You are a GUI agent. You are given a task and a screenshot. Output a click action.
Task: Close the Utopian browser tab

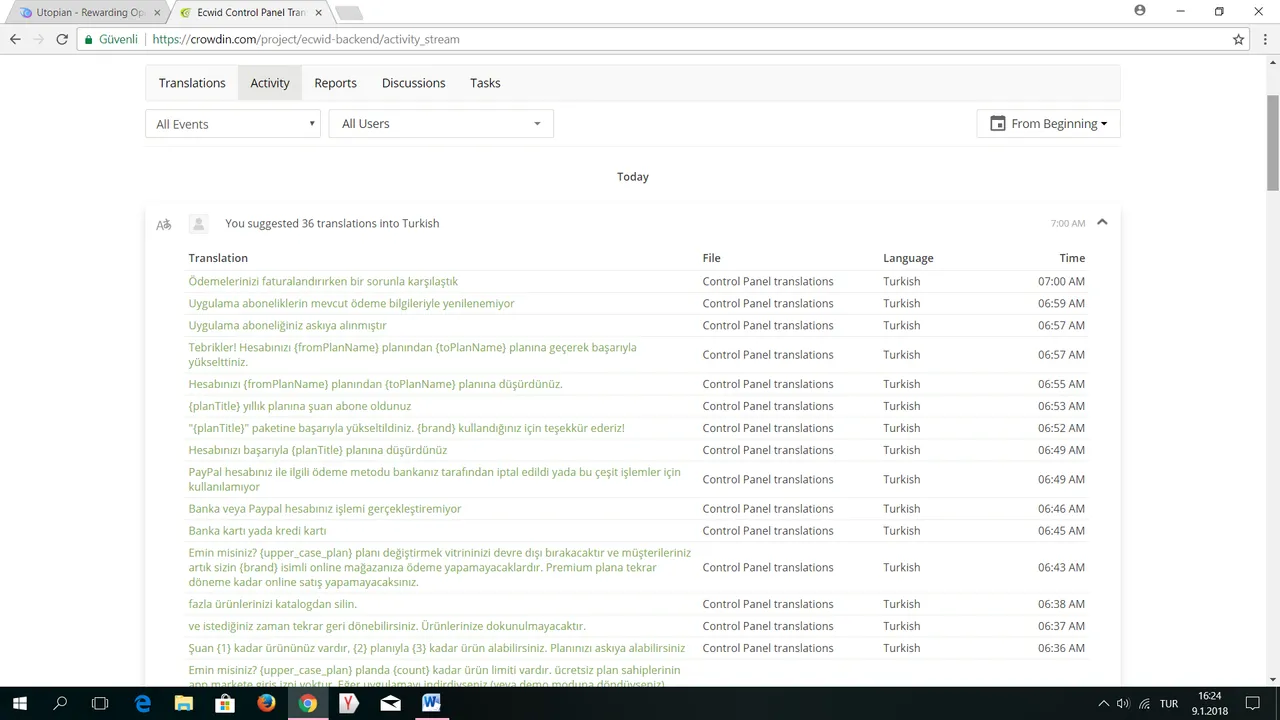pyautogui.click(x=157, y=13)
